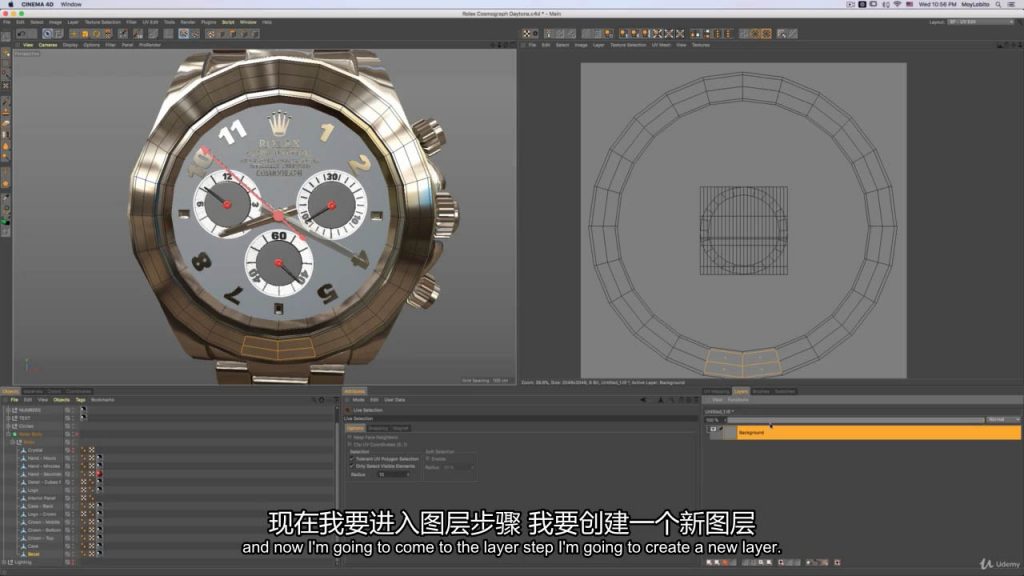The width and height of the screenshot is (1024, 576).
Task: Open the Bookmarks menu in the Objects manager
Action: point(103,400)
